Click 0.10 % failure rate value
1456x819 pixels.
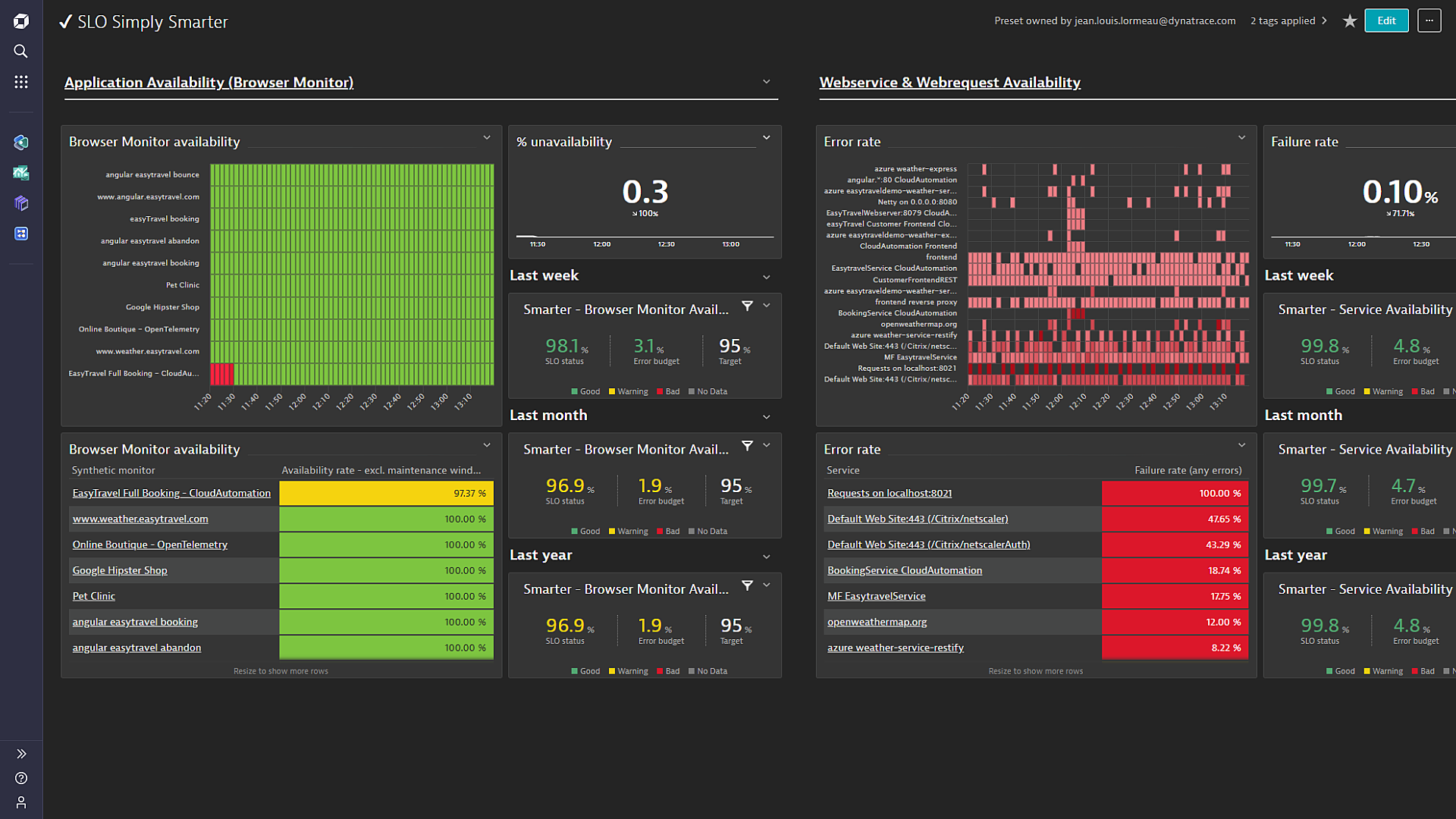pos(1400,192)
